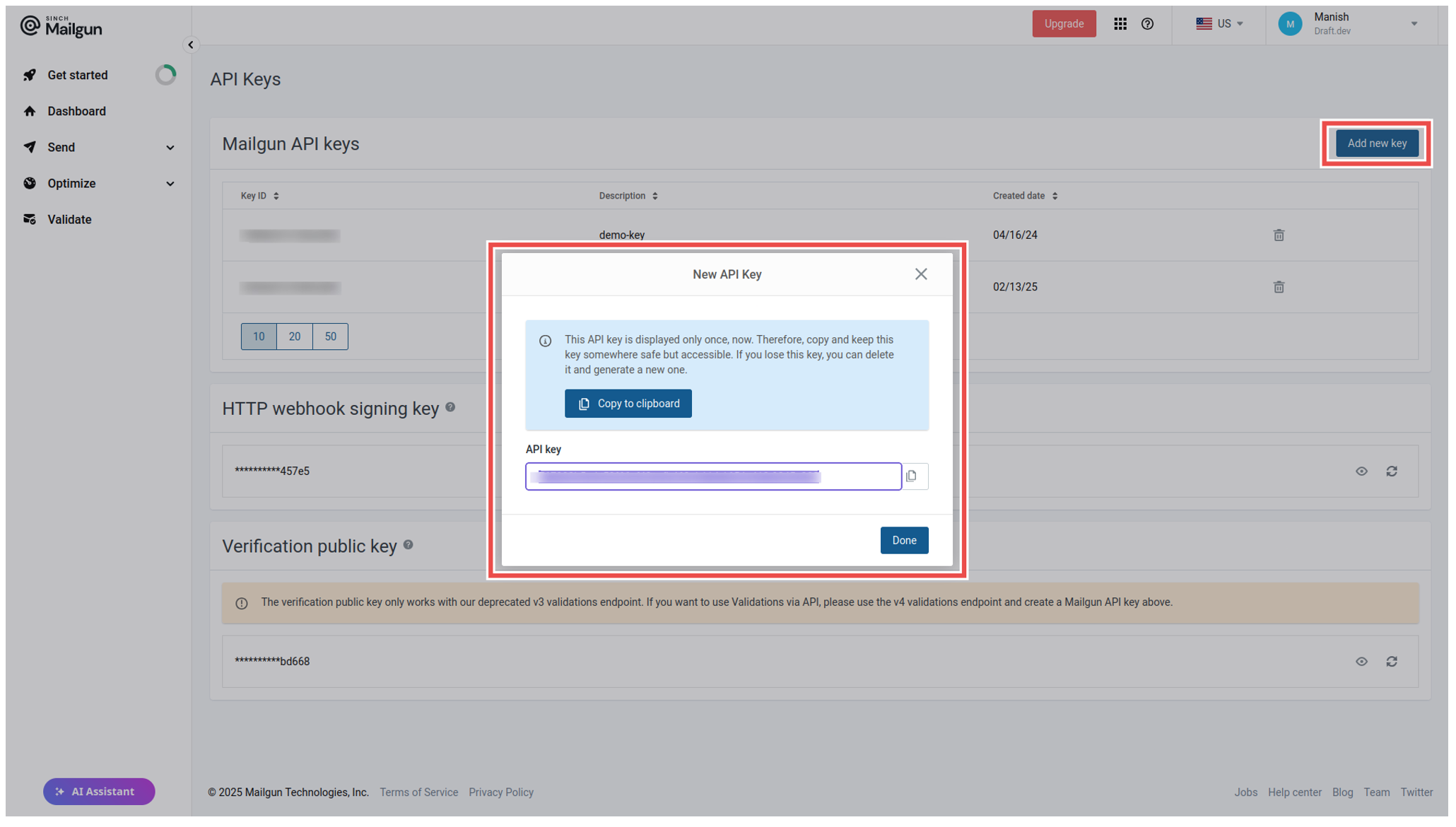Image resolution: width=1456 pixels, height=827 pixels.
Task: Open the help question mark icon
Action: (1147, 24)
